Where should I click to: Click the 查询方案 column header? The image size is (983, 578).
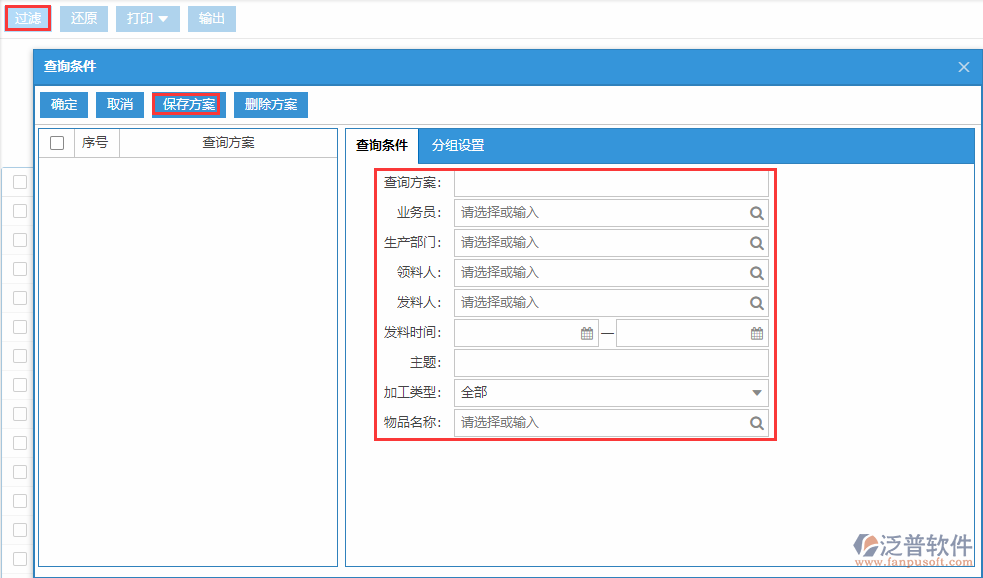tap(228, 143)
